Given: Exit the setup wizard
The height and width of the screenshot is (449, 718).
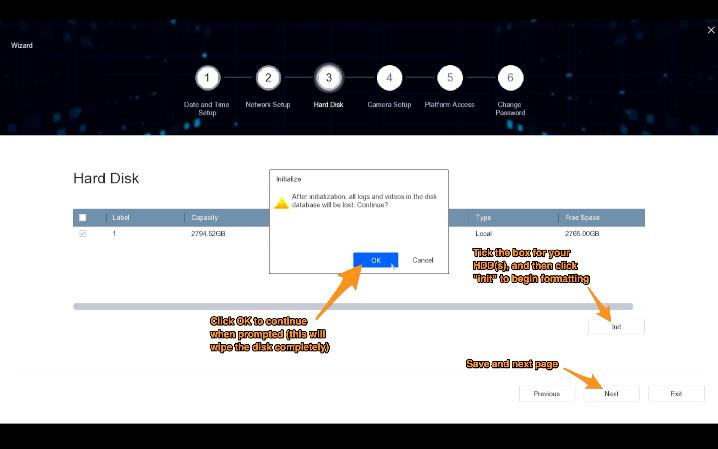Looking at the screenshot, I should click(x=676, y=394).
